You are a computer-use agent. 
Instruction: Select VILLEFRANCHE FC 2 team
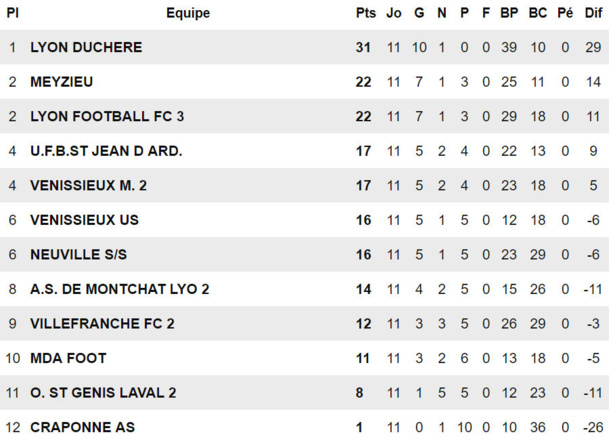[x=102, y=323]
